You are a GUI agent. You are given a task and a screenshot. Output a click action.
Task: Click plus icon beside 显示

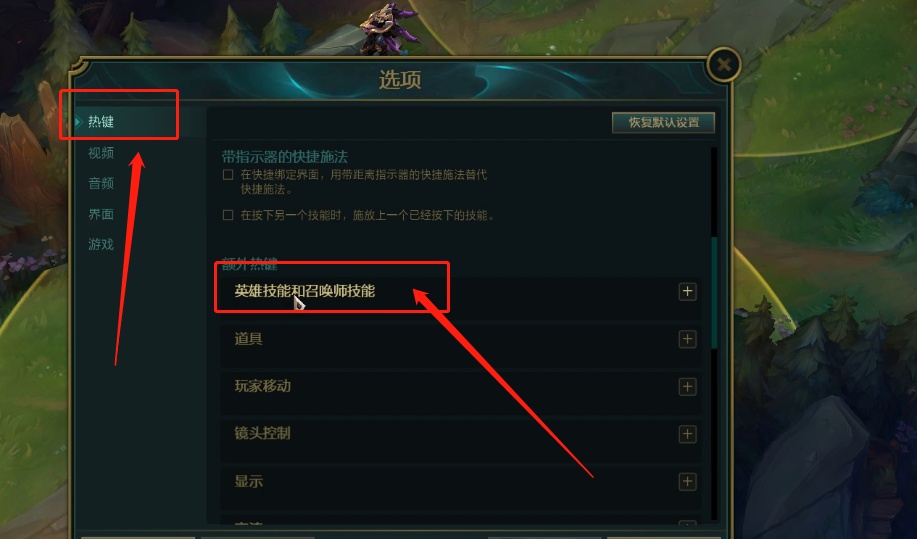point(687,481)
